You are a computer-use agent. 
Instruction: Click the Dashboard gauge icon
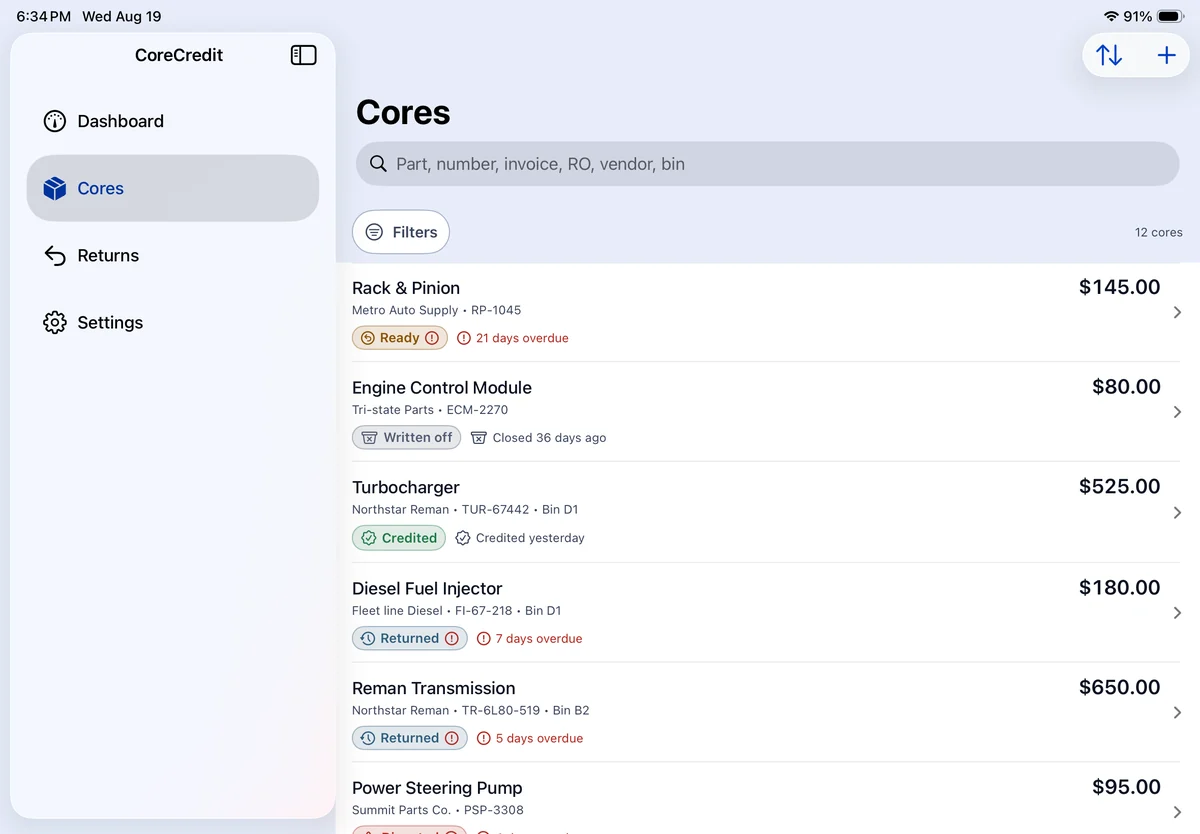55,121
